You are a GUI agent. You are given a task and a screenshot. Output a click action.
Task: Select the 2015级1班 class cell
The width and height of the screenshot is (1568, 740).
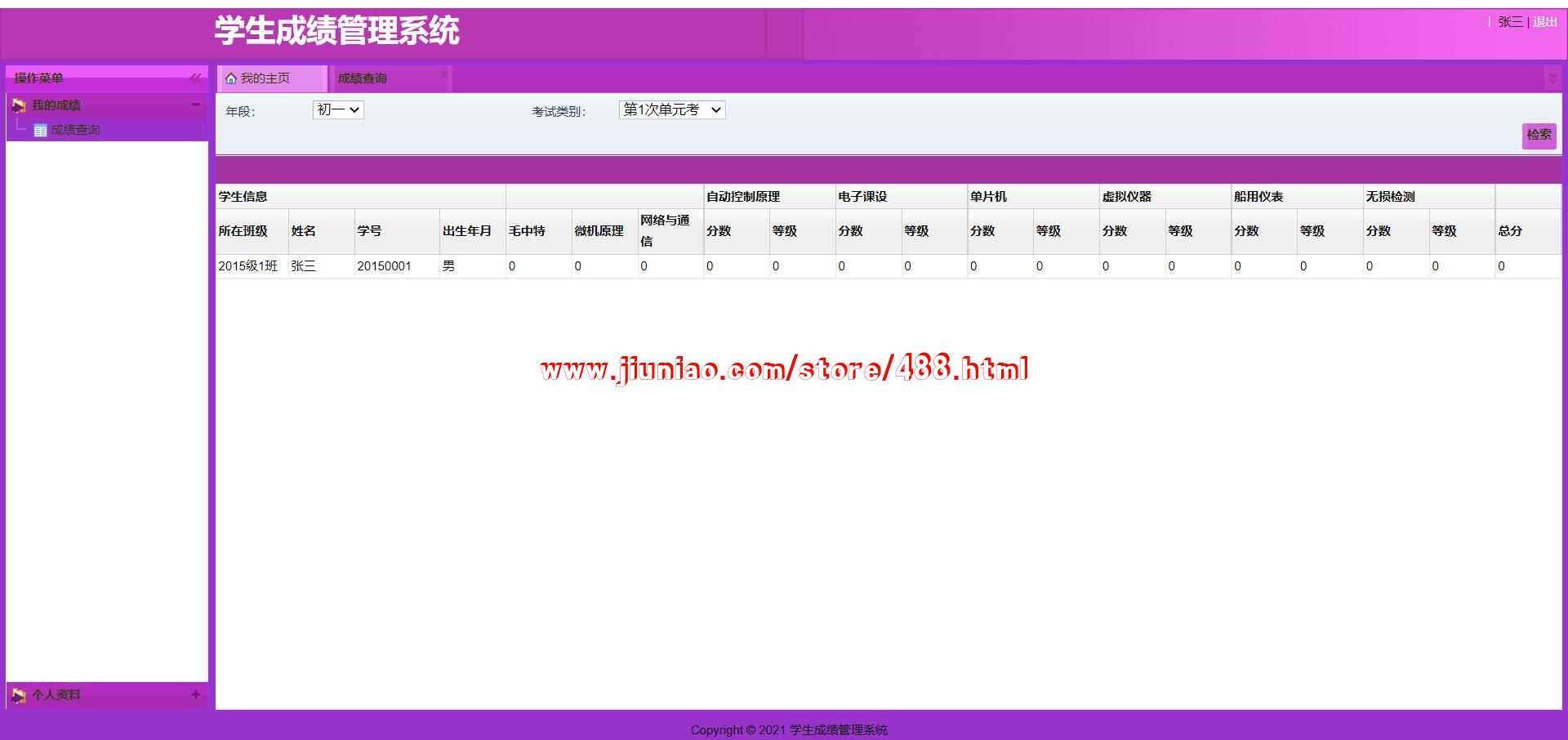click(x=252, y=266)
